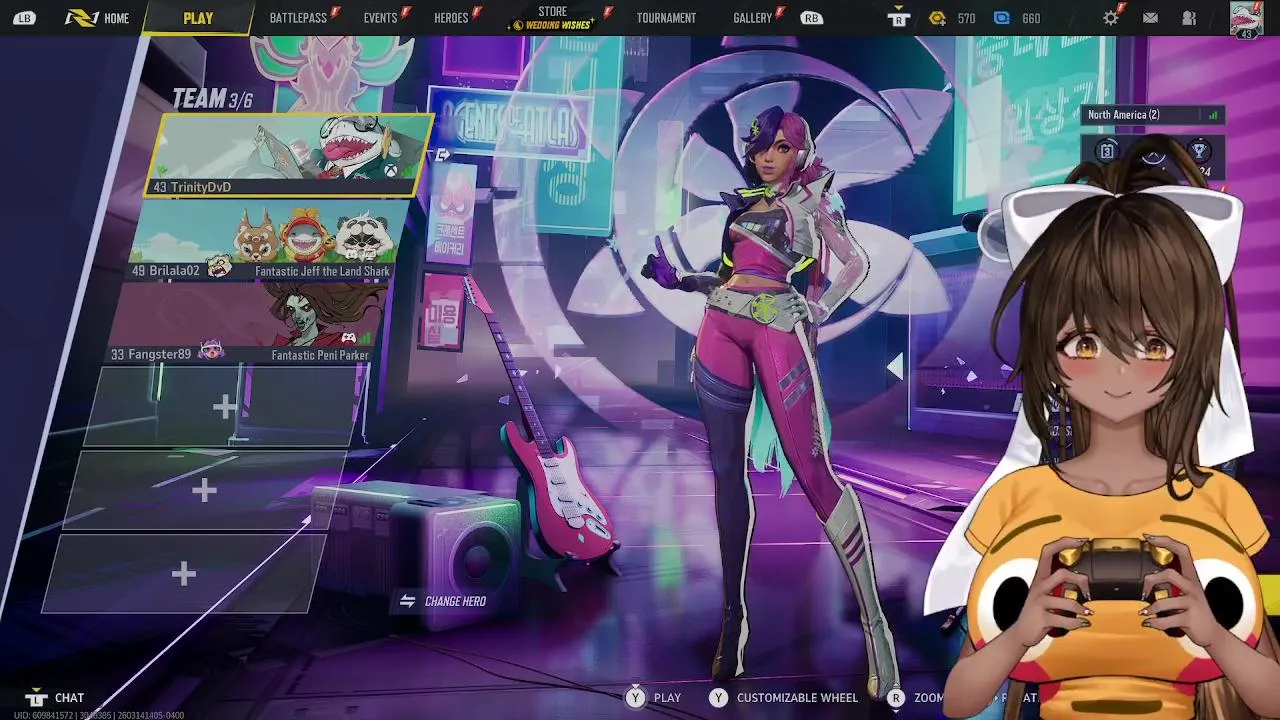Click the LB bumper navigation icon
The image size is (1280, 720).
point(24,18)
